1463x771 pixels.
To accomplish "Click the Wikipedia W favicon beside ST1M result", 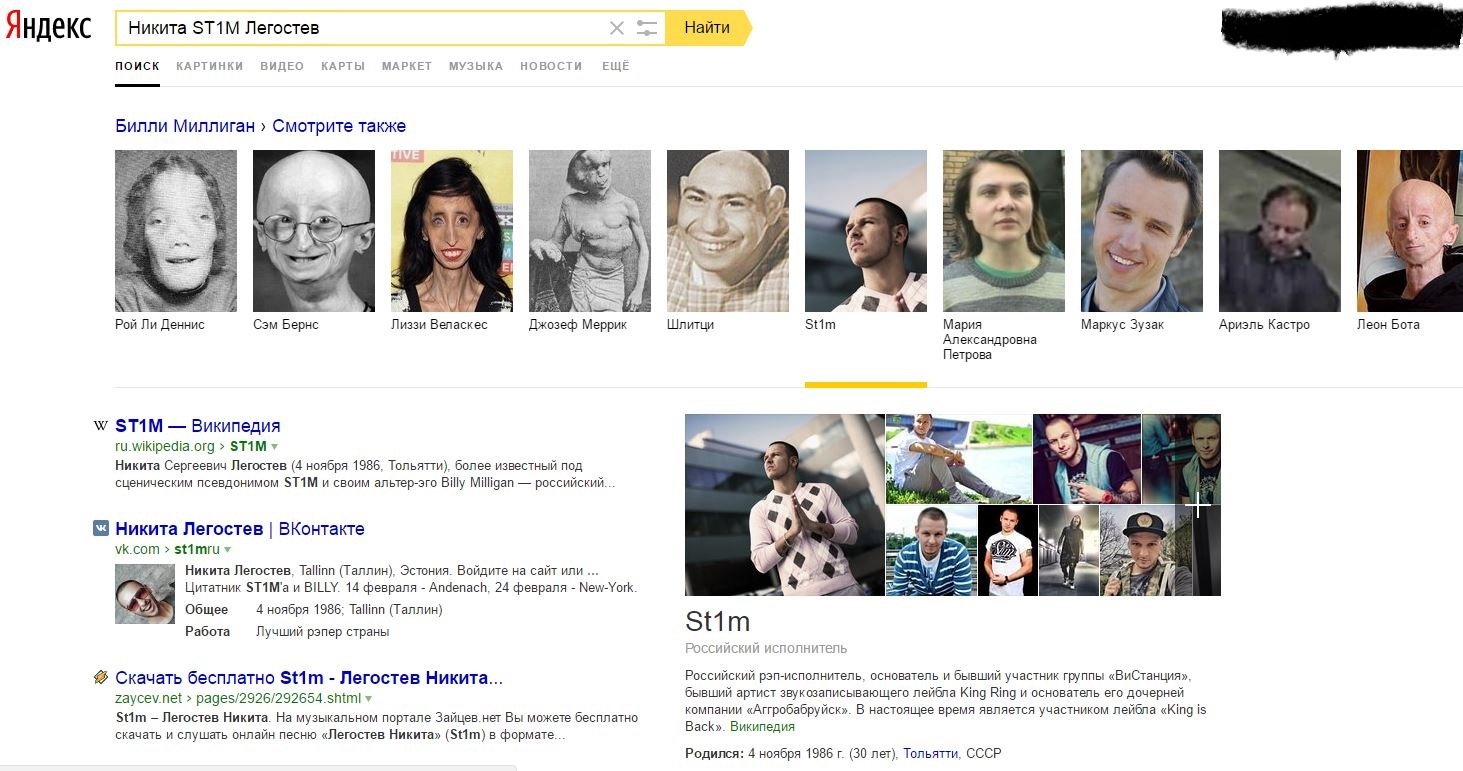I will point(100,426).
